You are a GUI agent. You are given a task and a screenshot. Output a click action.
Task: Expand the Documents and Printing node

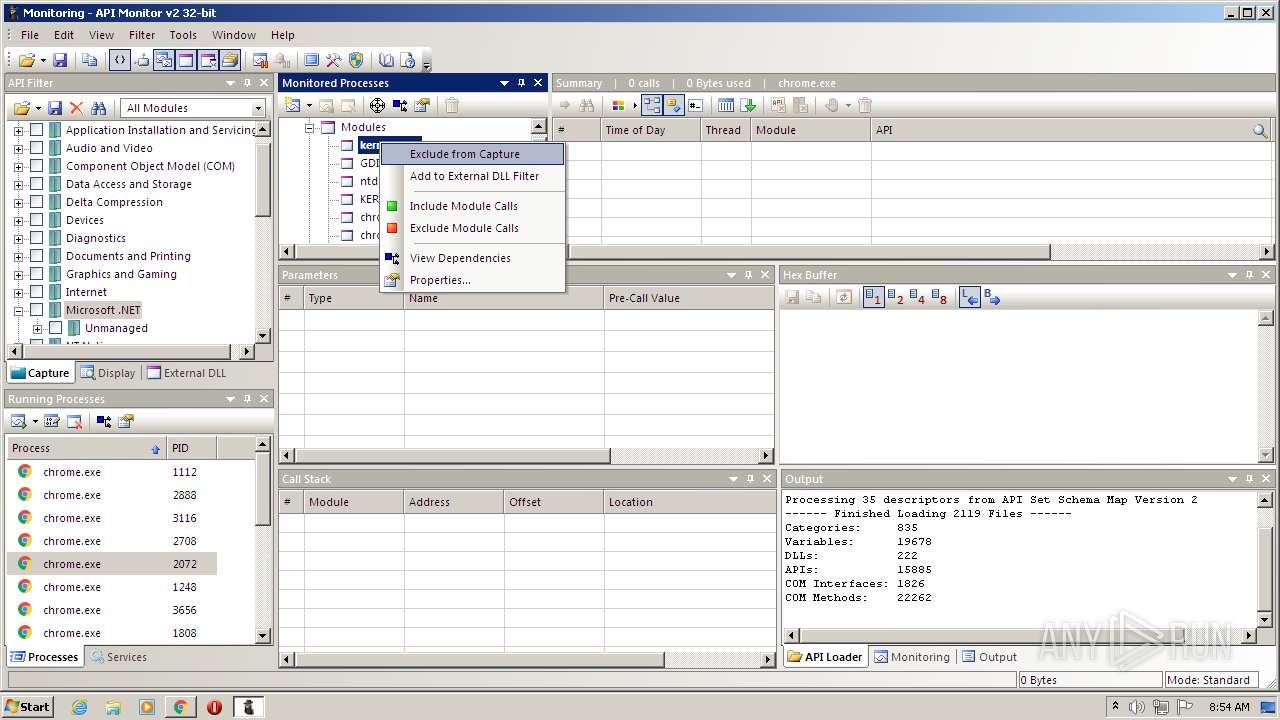pos(18,256)
